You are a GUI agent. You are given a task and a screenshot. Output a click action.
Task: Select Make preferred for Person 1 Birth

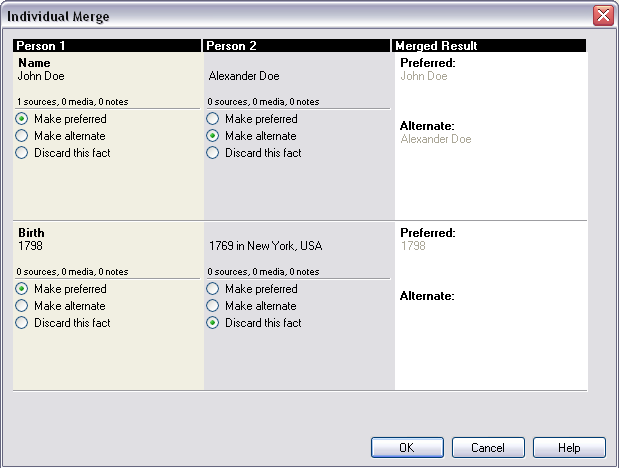pos(22,289)
